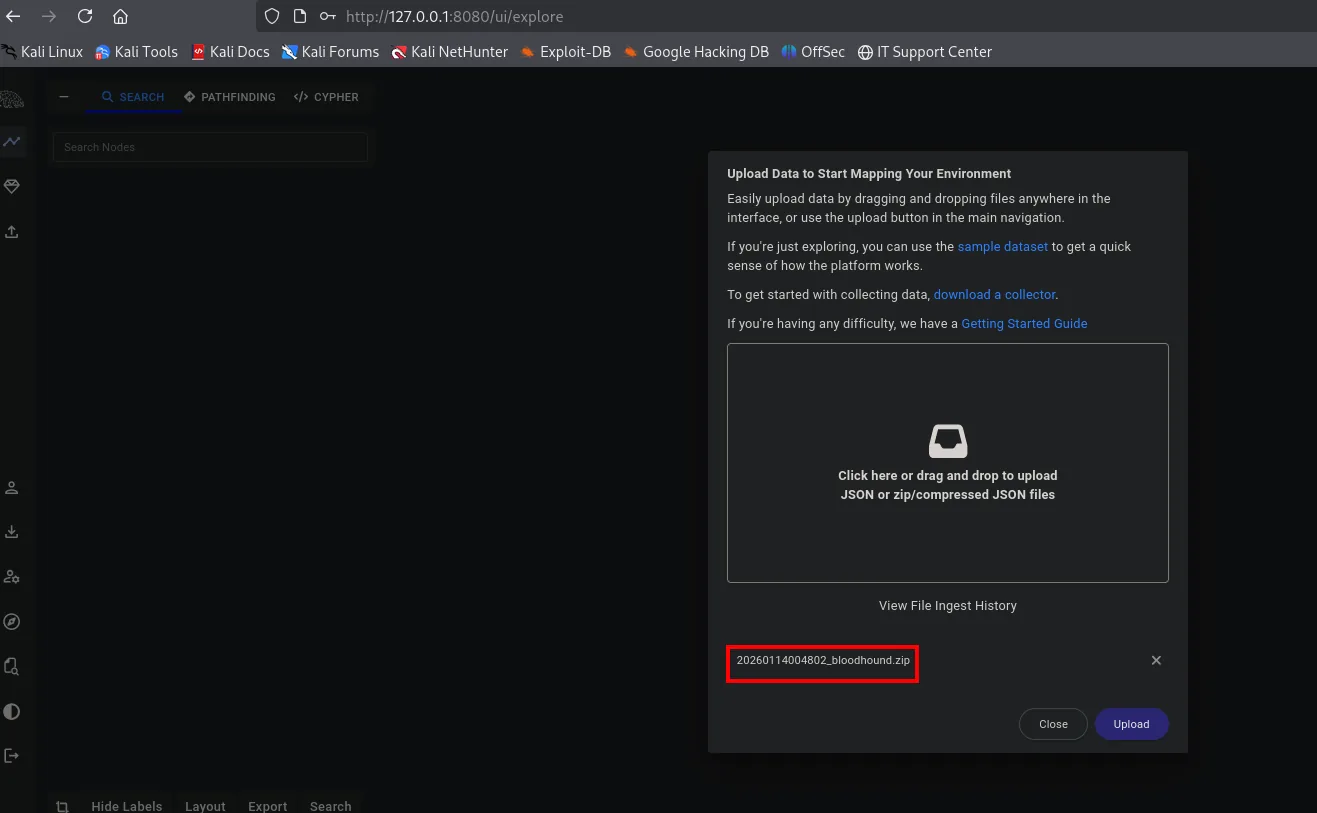Click the crop/focus icon in graph toolbar
Screen dimensions: 1317x813
tap(62, 806)
